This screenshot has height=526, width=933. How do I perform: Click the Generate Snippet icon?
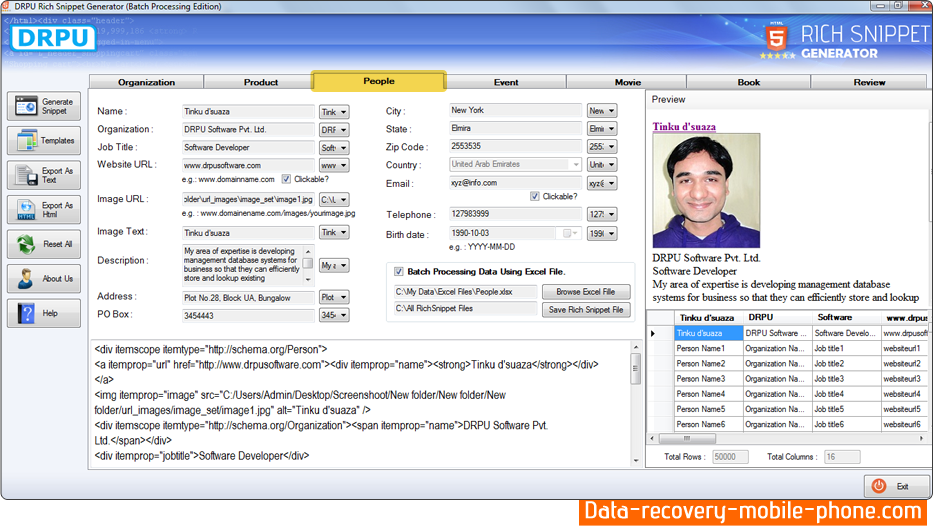tap(26, 107)
